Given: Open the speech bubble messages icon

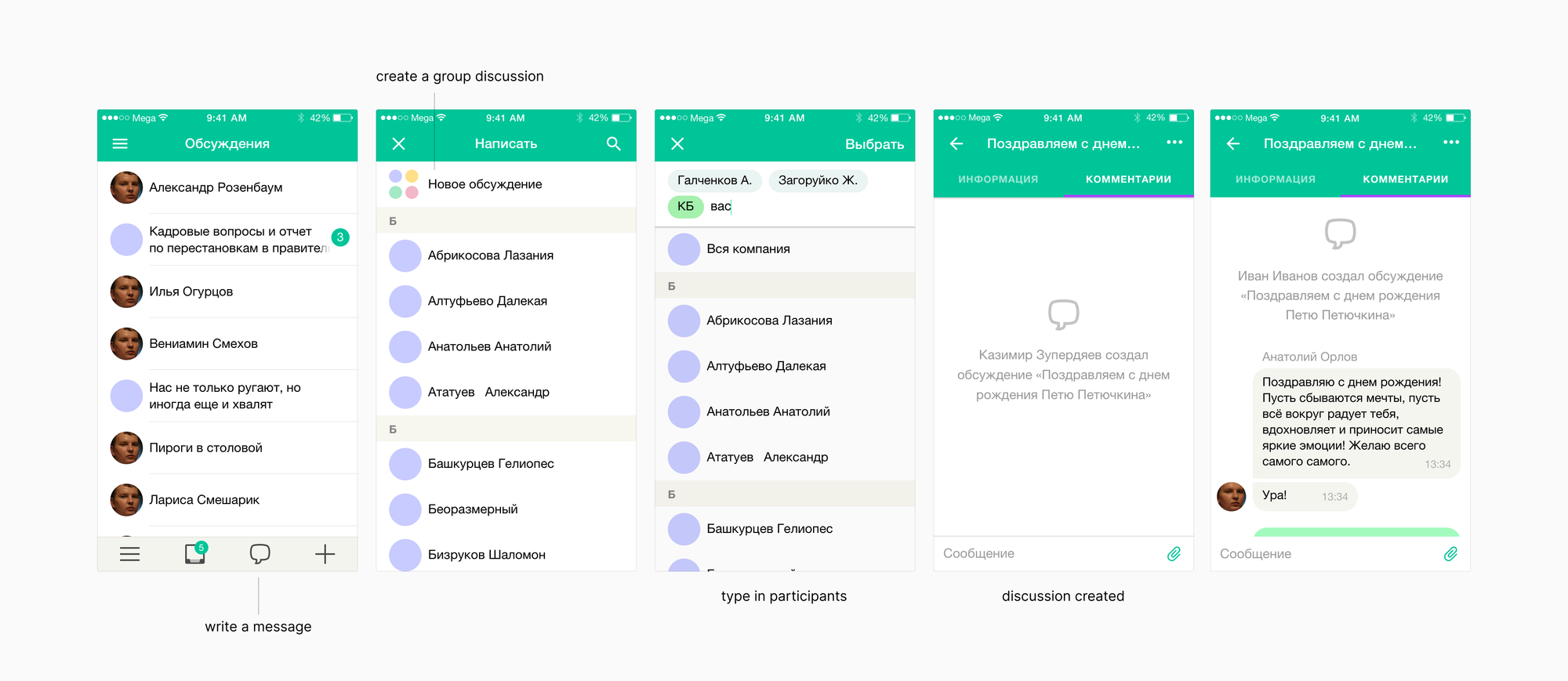Looking at the screenshot, I should [x=260, y=554].
